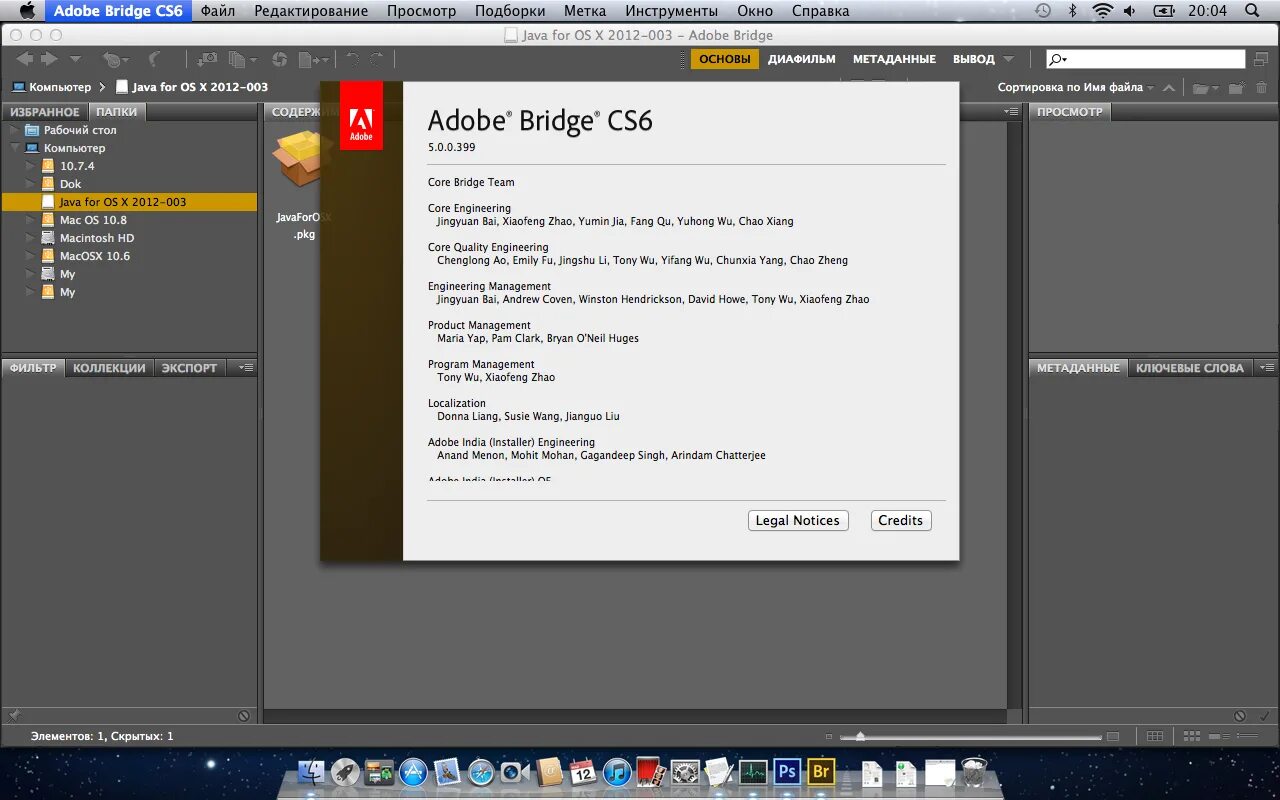
Task: Select the ВЫВОД workspace
Action: 974,59
